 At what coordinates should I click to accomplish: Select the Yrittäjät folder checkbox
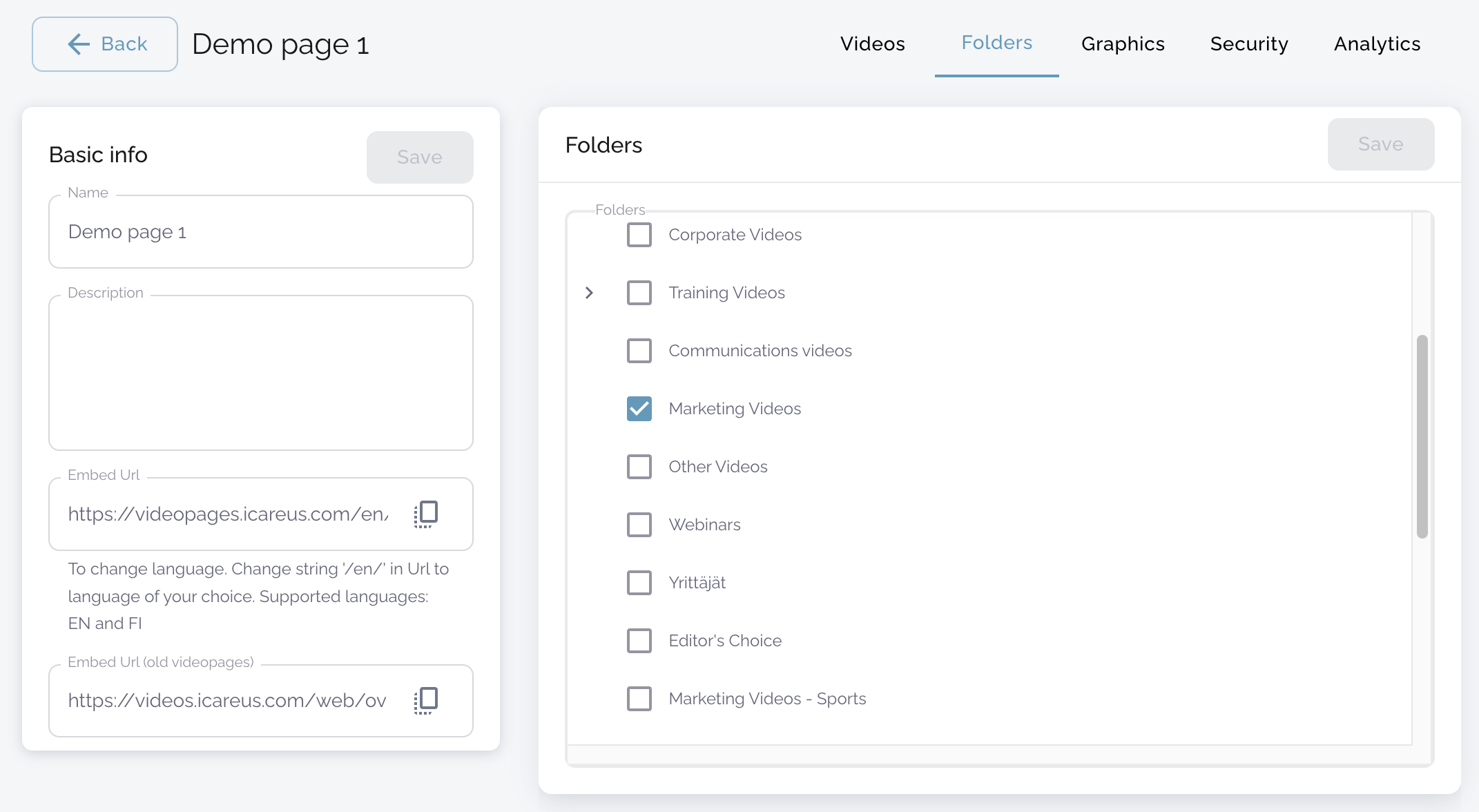pos(639,583)
